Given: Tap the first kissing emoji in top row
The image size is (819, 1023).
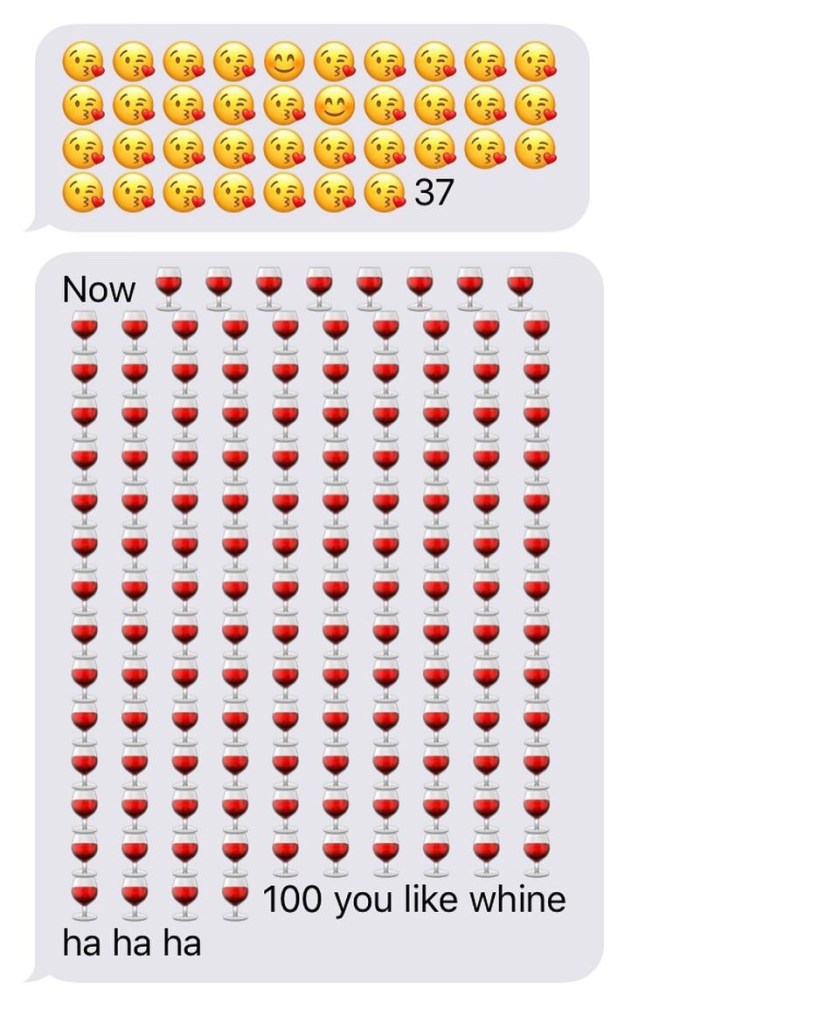Looking at the screenshot, I should [x=83, y=63].
